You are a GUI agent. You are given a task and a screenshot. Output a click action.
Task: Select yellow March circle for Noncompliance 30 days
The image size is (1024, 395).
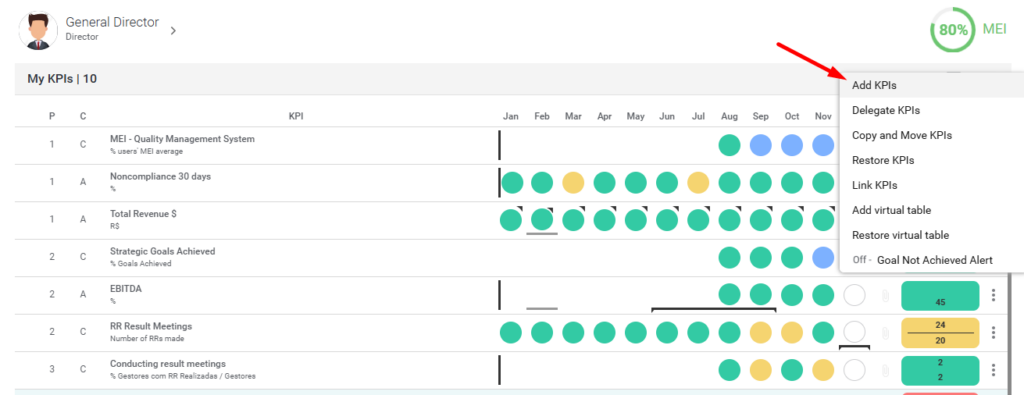tap(573, 182)
